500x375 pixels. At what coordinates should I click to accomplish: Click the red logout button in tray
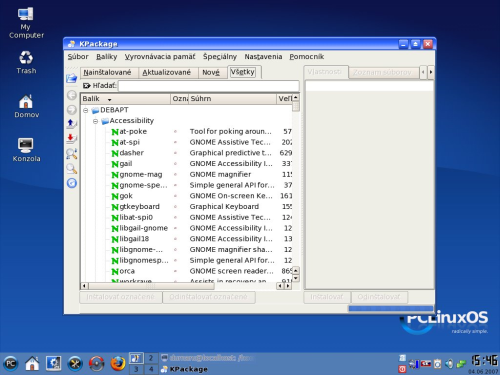point(402,369)
